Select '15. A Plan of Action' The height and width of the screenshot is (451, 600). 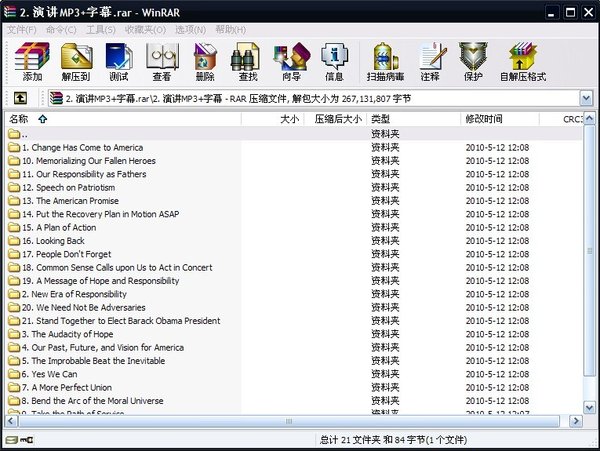(x=59, y=227)
